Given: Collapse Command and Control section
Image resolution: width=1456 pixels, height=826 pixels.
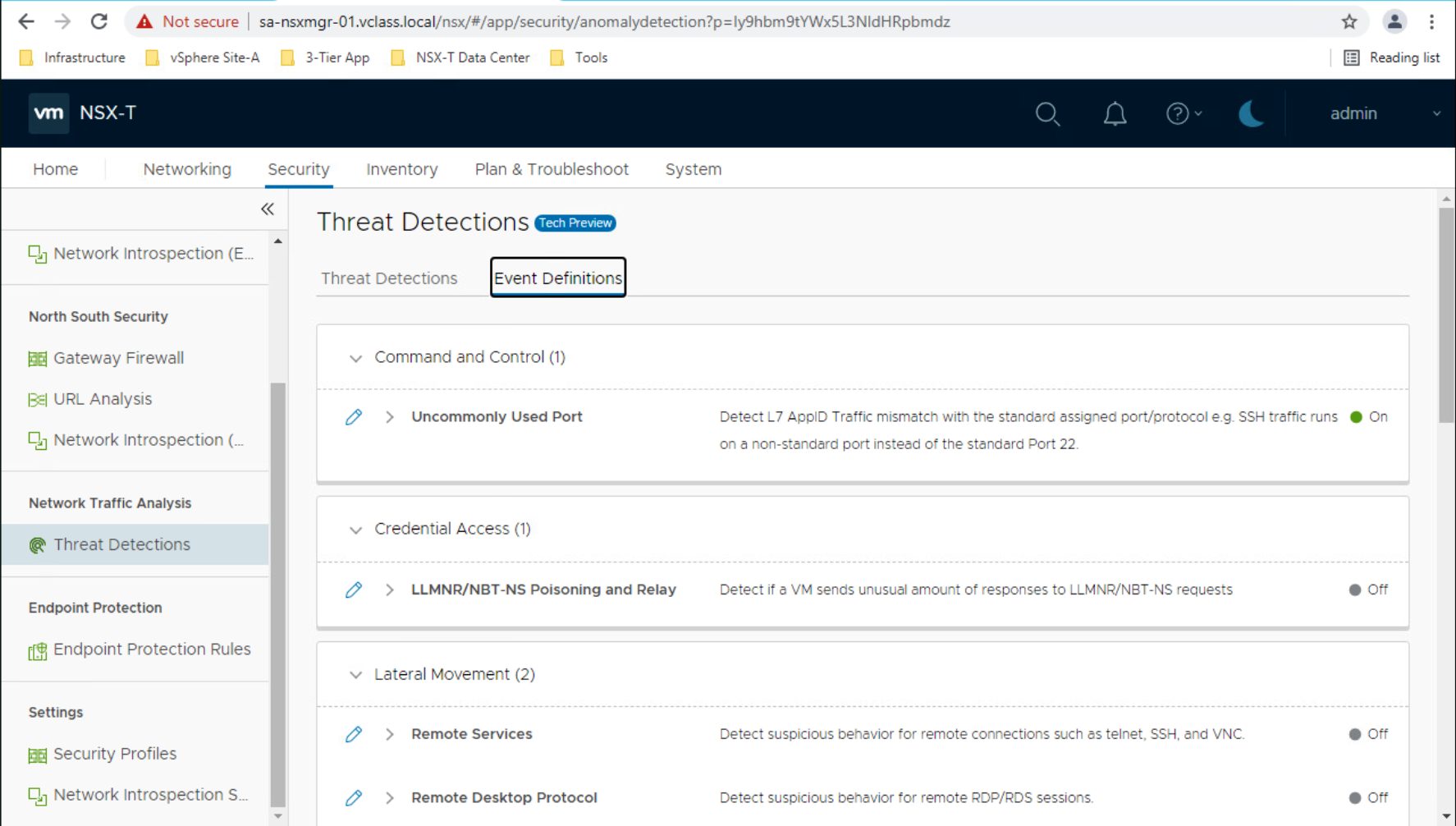Looking at the screenshot, I should (355, 358).
